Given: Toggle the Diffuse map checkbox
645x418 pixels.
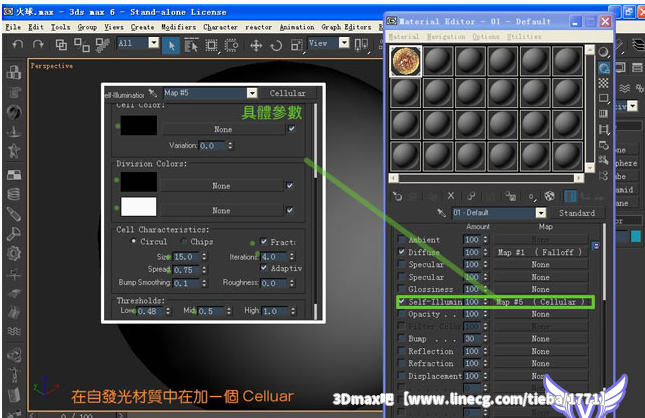Looking at the screenshot, I should coord(401,252).
